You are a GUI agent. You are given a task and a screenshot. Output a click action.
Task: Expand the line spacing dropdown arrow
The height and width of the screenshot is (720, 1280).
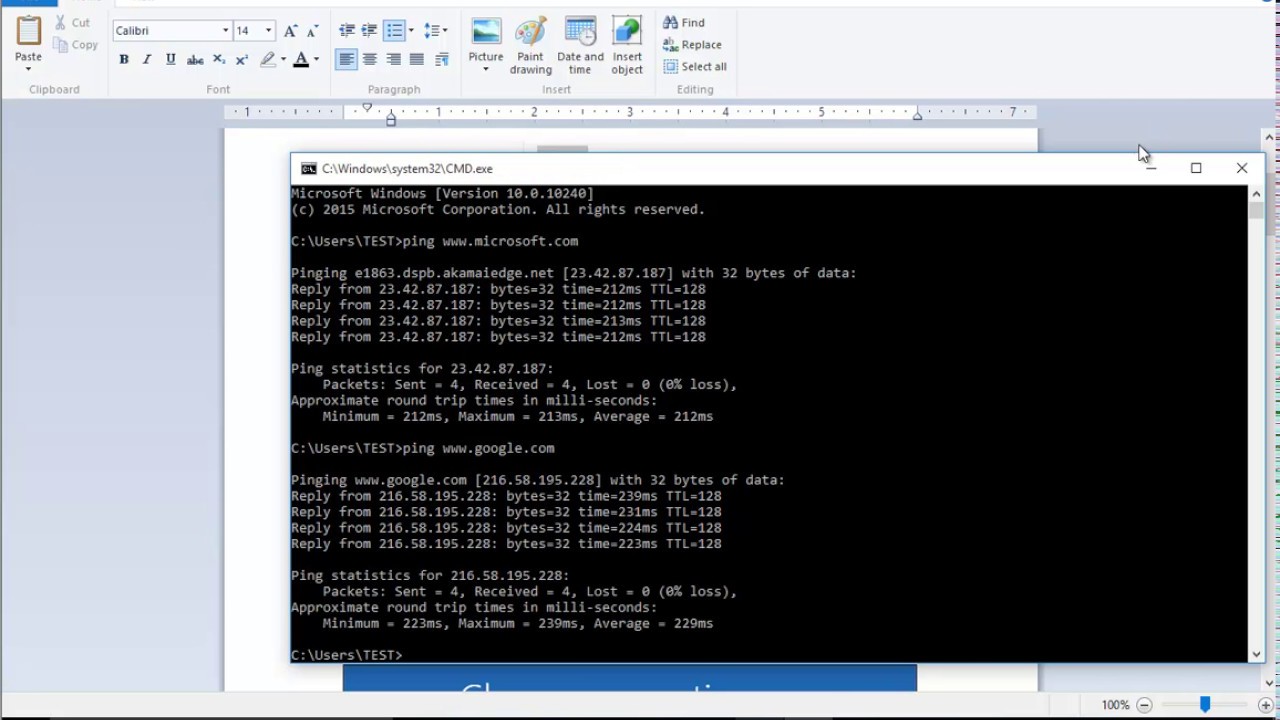[445, 31]
